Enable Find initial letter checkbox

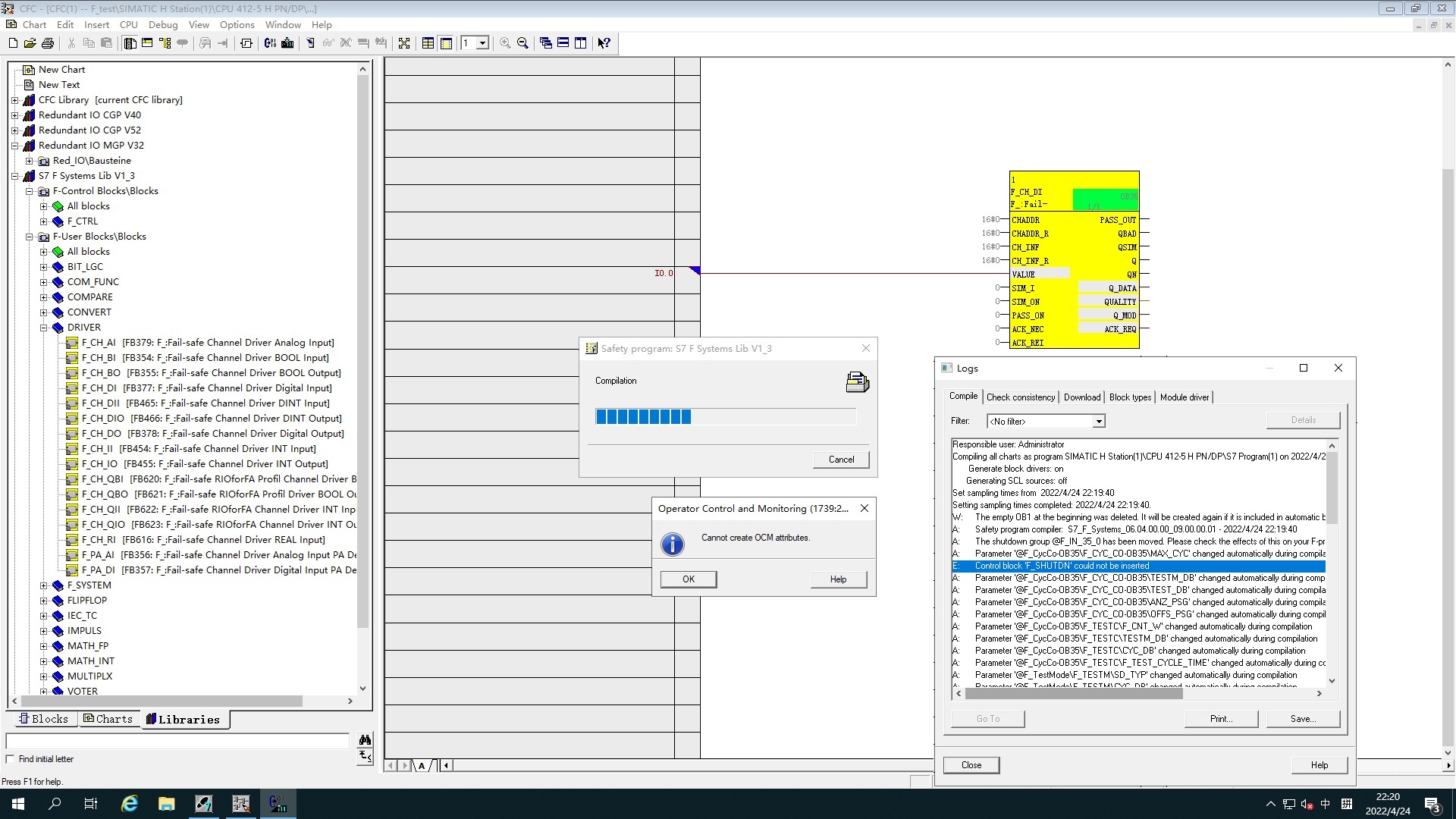pos(10,759)
